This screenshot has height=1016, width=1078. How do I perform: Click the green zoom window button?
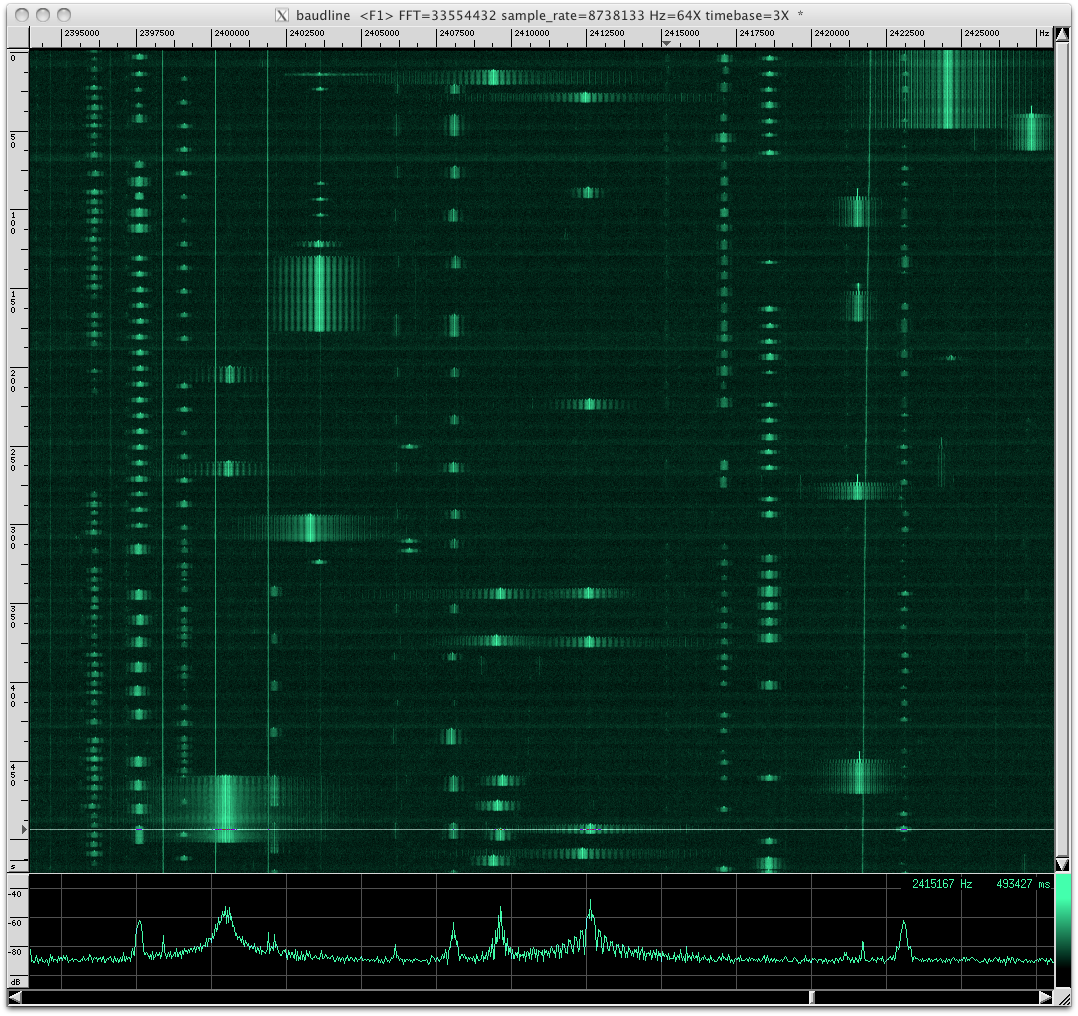coord(64,15)
